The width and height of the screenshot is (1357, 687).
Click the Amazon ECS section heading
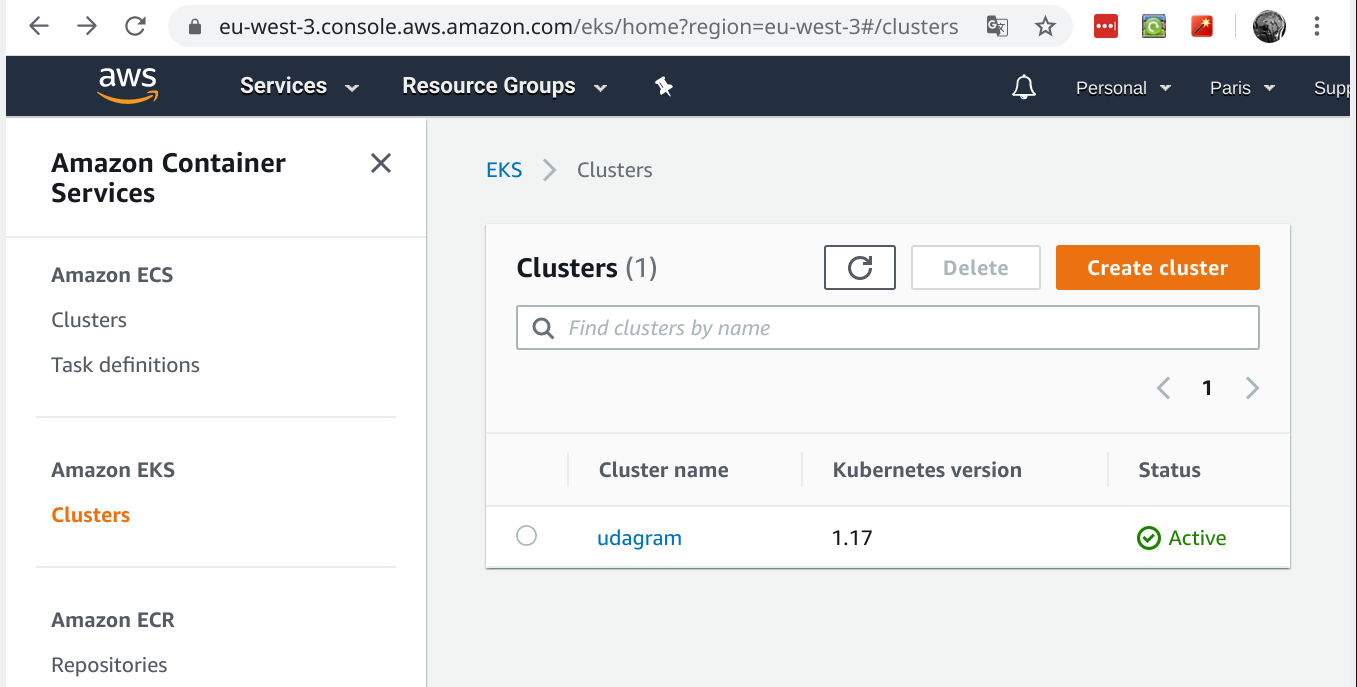pos(112,275)
